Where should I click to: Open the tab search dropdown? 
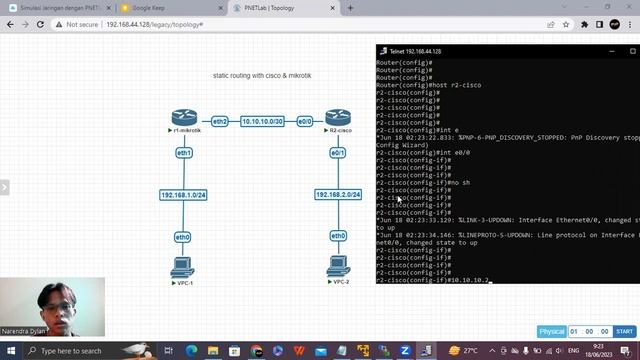564,7
